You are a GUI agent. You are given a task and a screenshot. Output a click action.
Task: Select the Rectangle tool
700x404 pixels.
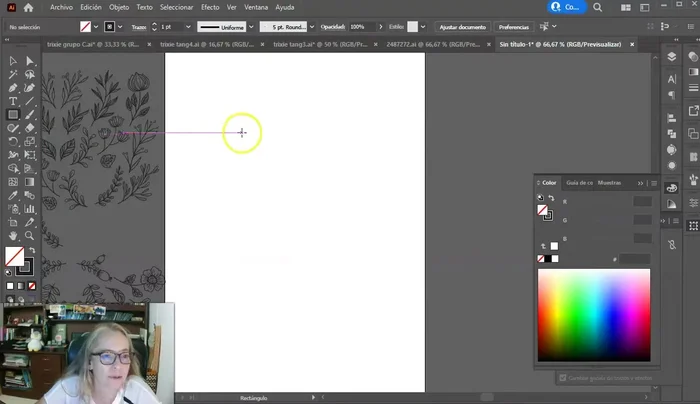[x=13, y=115]
